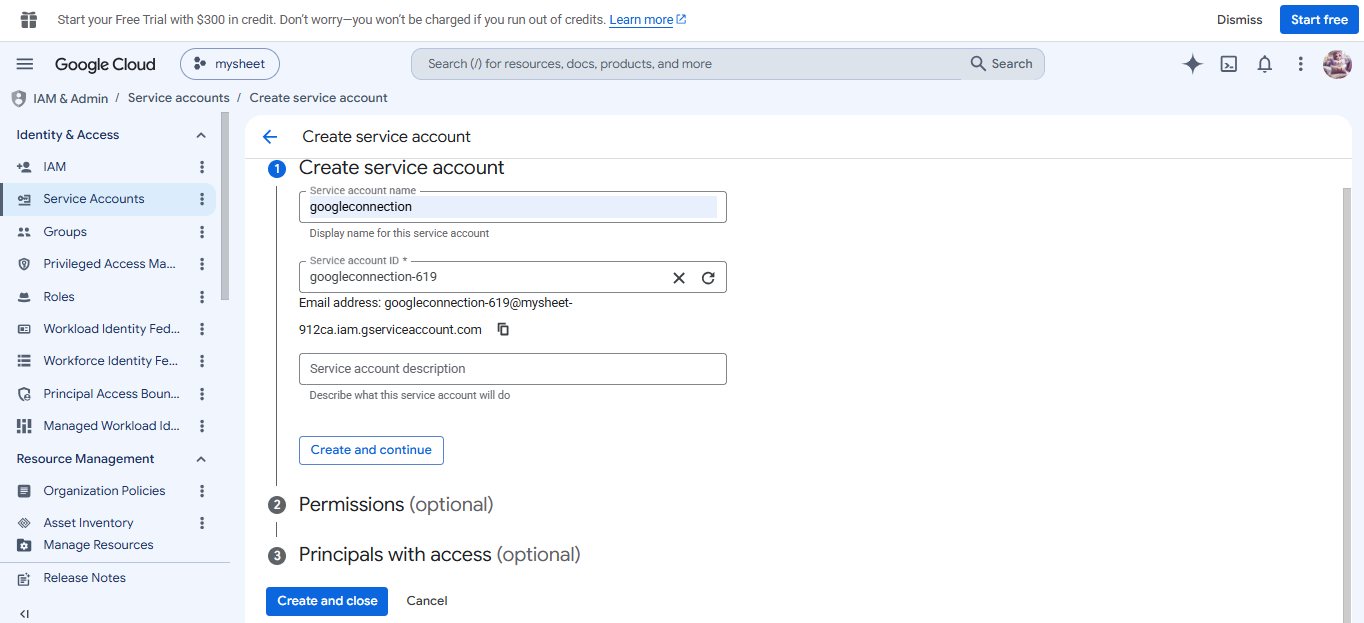The width and height of the screenshot is (1364, 623).
Task: Open the main navigation hamburger menu
Action: coord(25,64)
